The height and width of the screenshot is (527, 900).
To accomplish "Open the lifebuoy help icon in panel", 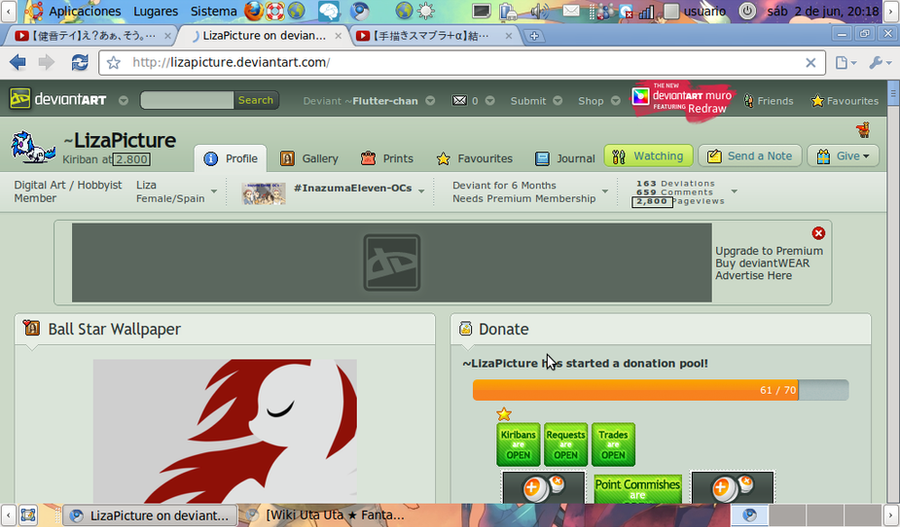I will 275,11.
